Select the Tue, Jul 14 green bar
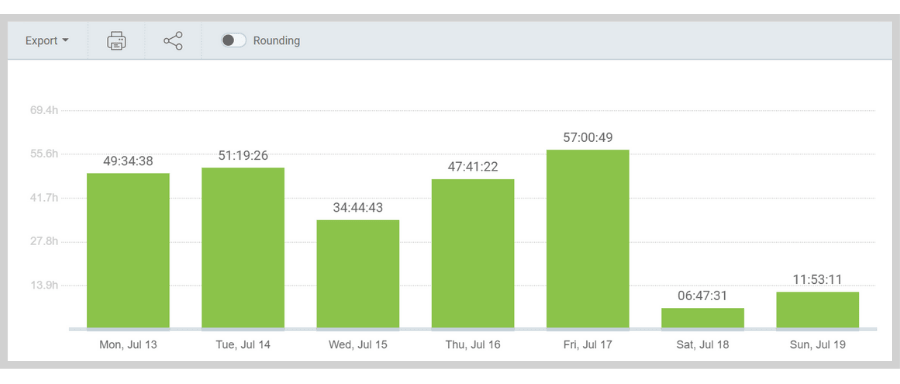The image size is (900, 384). pyautogui.click(x=243, y=248)
